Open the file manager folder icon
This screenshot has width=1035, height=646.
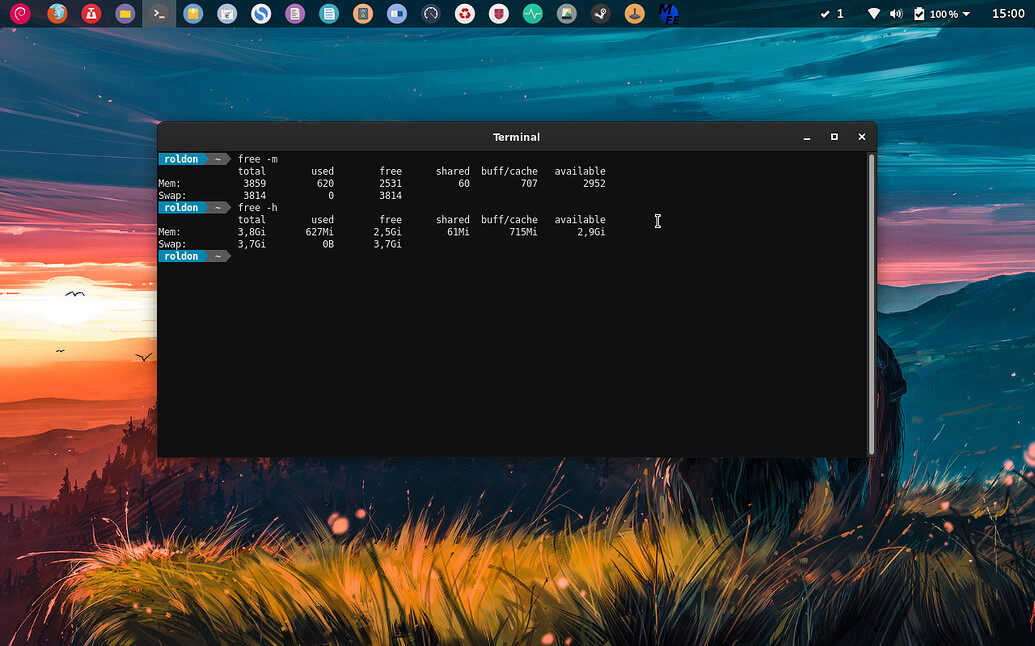click(x=125, y=14)
